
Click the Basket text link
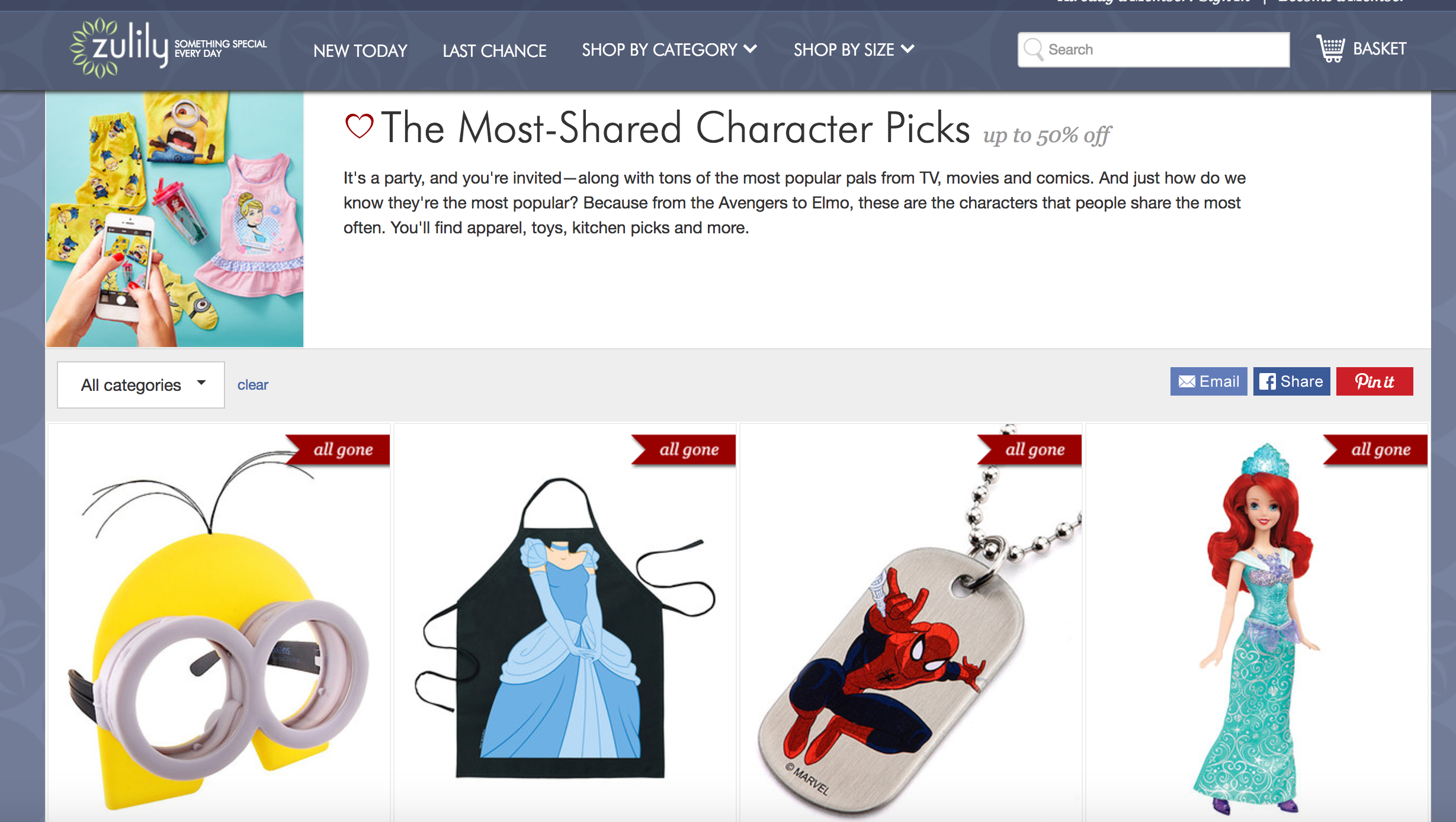pyautogui.click(x=1380, y=49)
